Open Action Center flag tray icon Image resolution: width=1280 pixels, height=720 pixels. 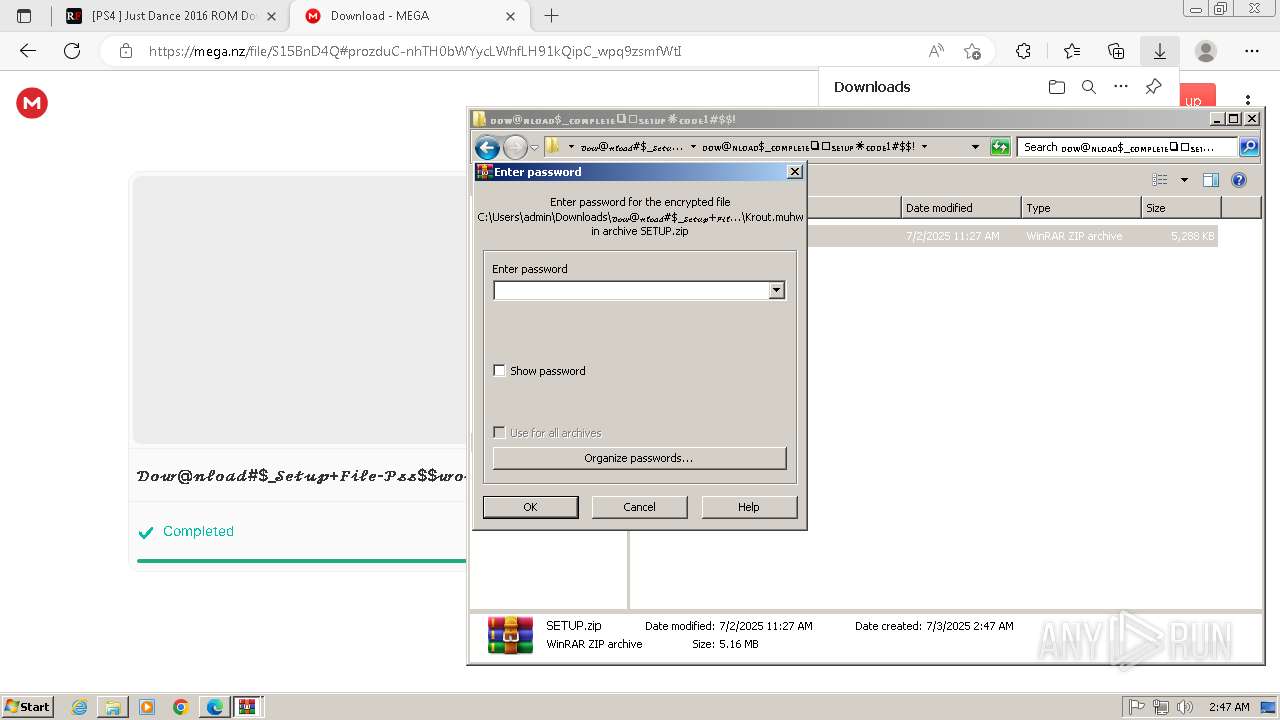tap(1137, 707)
